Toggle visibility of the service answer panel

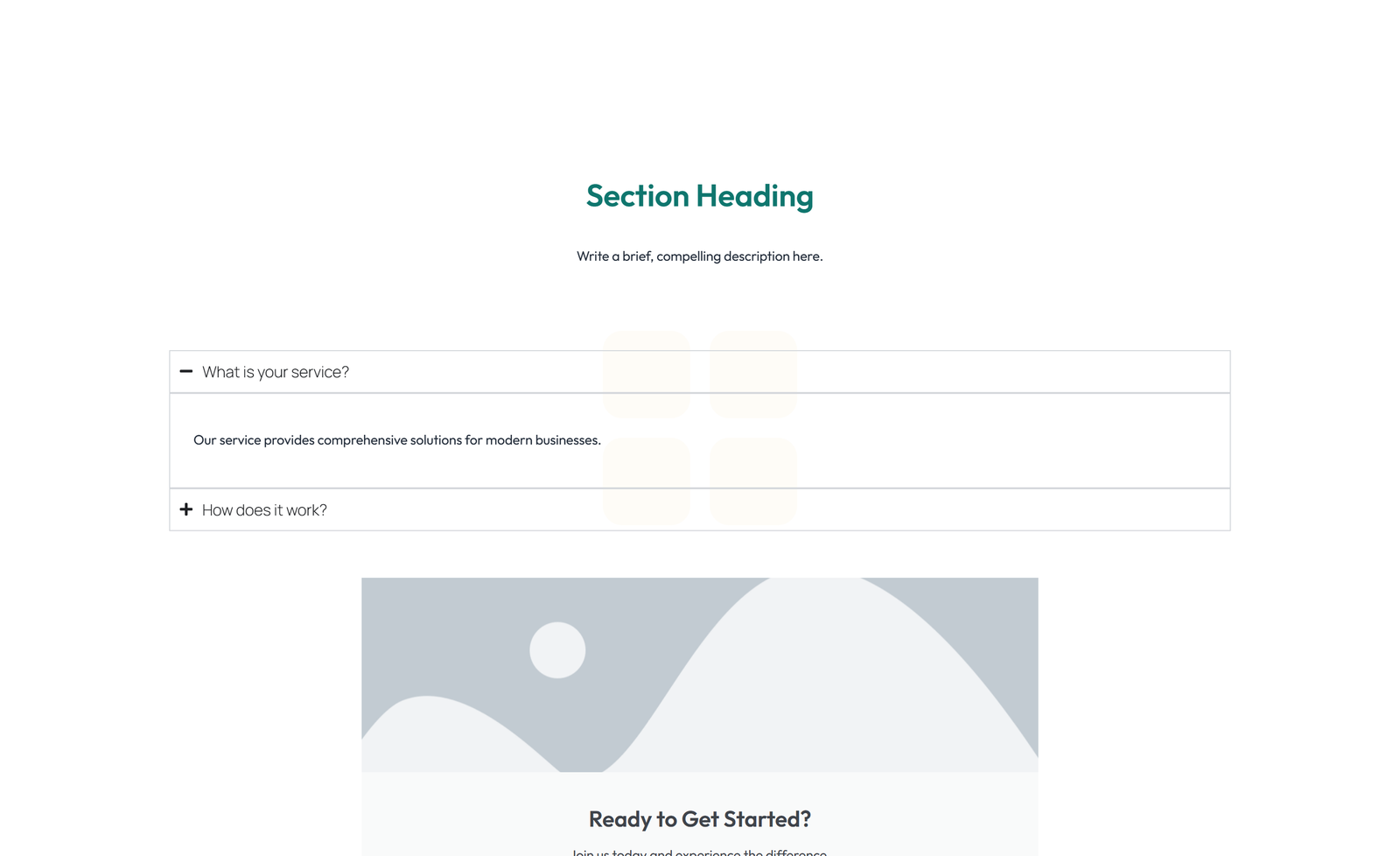(x=274, y=372)
